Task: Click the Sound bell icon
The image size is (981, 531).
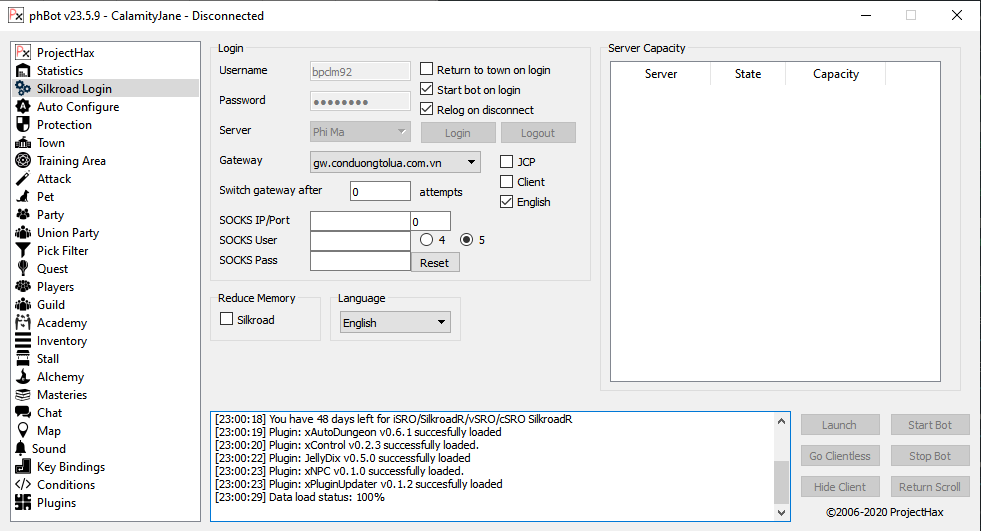Action: click(x=22, y=449)
